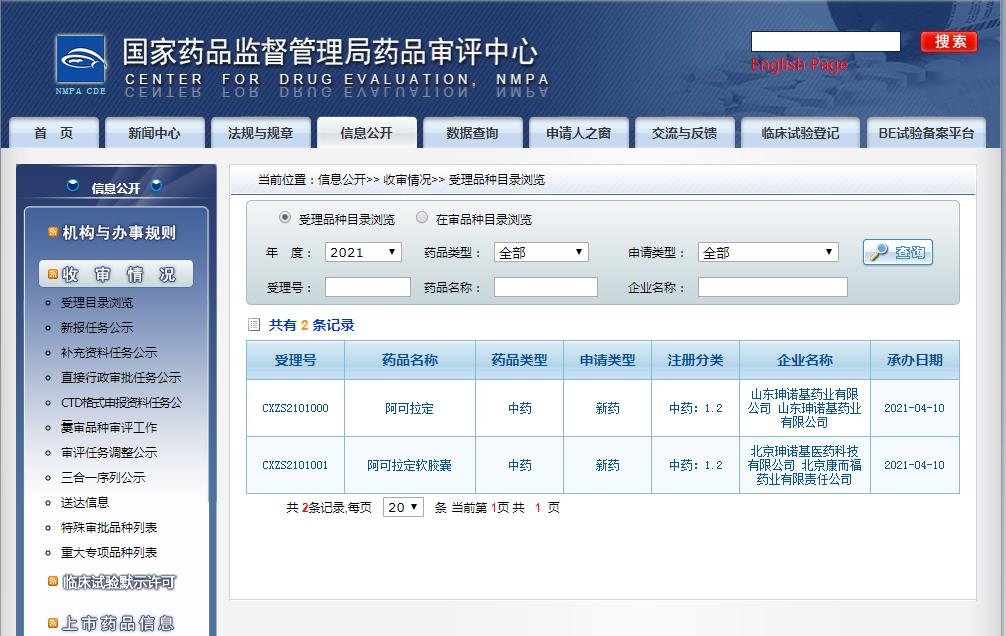
Task: Click the list icon next to 共有2条记录
Action: 254,325
